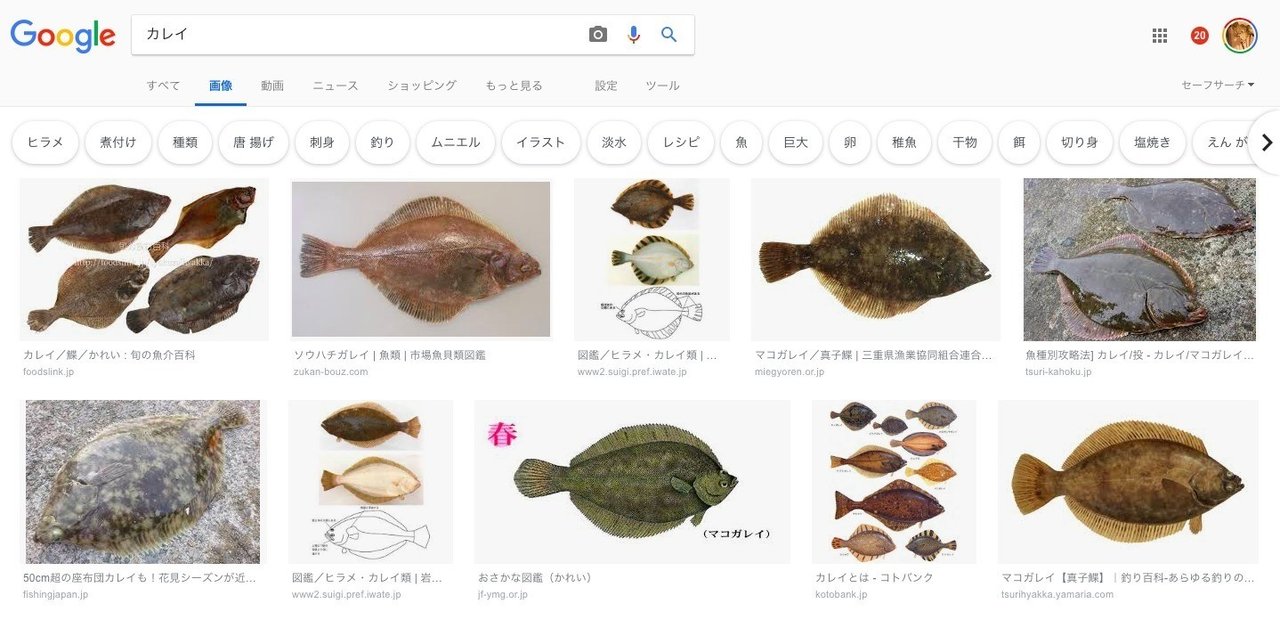Filter results by ムニエル chip
This screenshot has height=620, width=1280.
tap(455, 143)
